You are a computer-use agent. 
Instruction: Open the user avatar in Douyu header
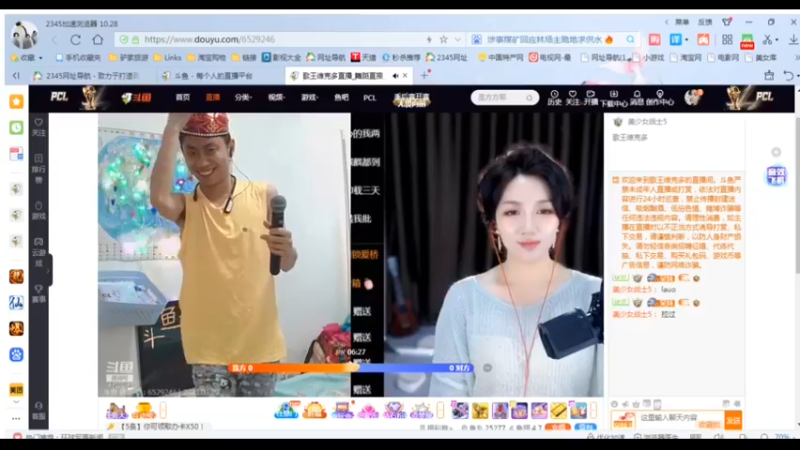point(693,97)
